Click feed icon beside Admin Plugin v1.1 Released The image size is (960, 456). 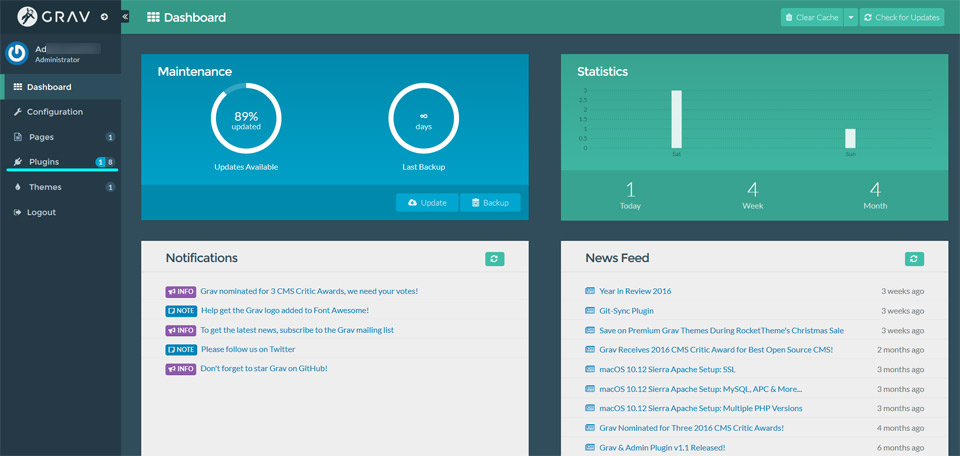pos(590,447)
